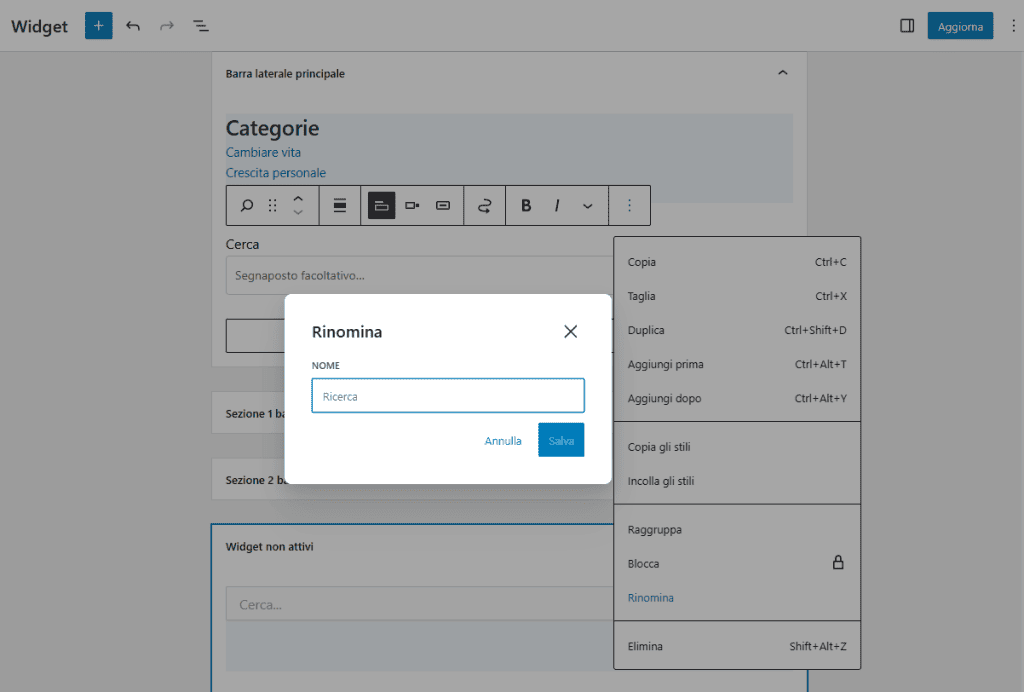Select Rinomina from the block menu
Viewport: 1024px width, 692px height.
pos(737,597)
